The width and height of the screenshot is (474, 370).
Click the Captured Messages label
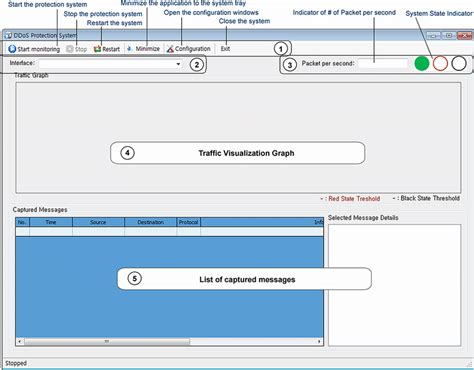click(x=40, y=210)
